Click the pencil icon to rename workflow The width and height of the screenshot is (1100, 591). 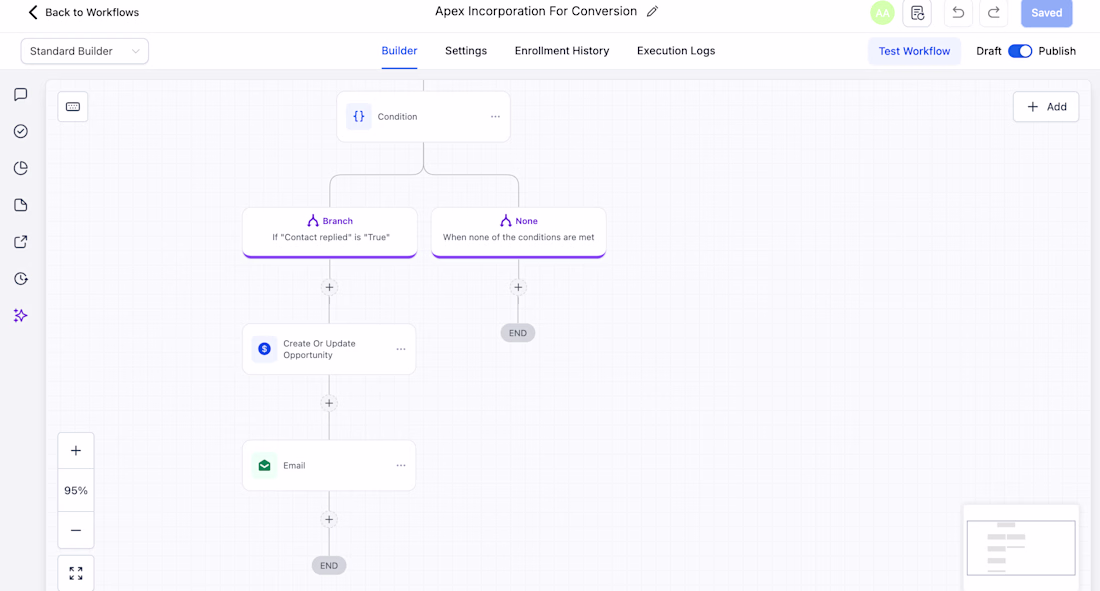(652, 11)
